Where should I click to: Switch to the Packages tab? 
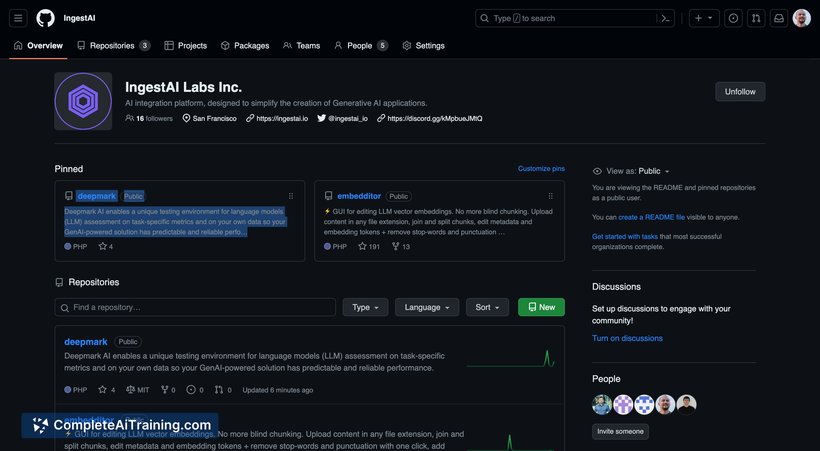(245, 46)
